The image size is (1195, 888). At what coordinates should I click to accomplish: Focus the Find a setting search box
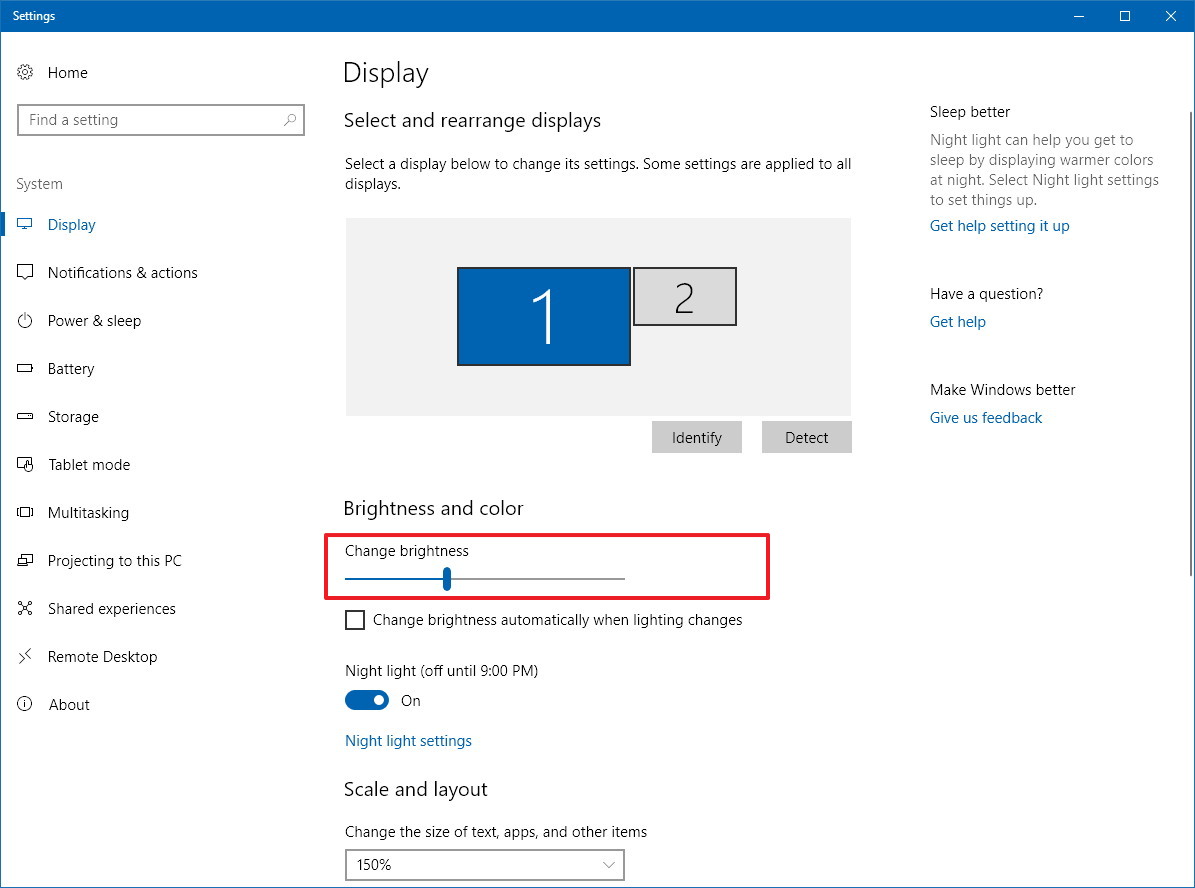[x=161, y=120]
